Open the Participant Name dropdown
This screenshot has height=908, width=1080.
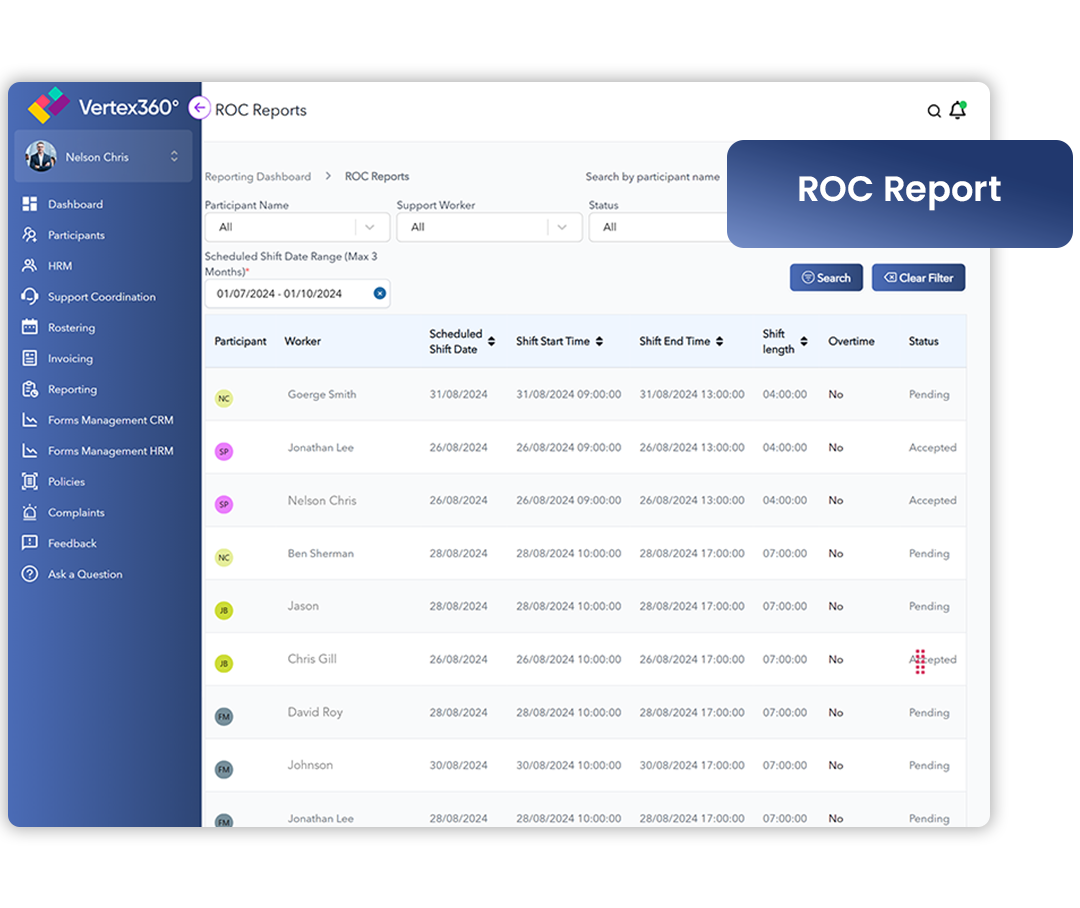297,227
